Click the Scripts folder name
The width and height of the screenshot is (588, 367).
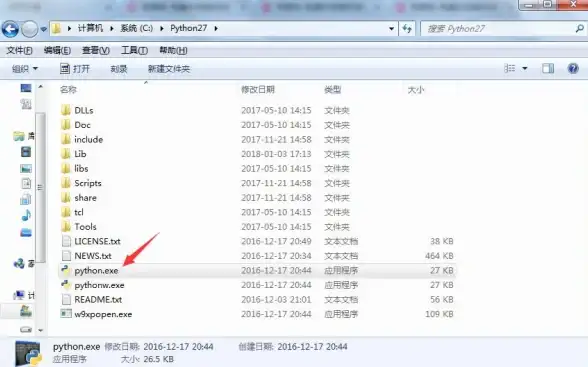point(88,183)
